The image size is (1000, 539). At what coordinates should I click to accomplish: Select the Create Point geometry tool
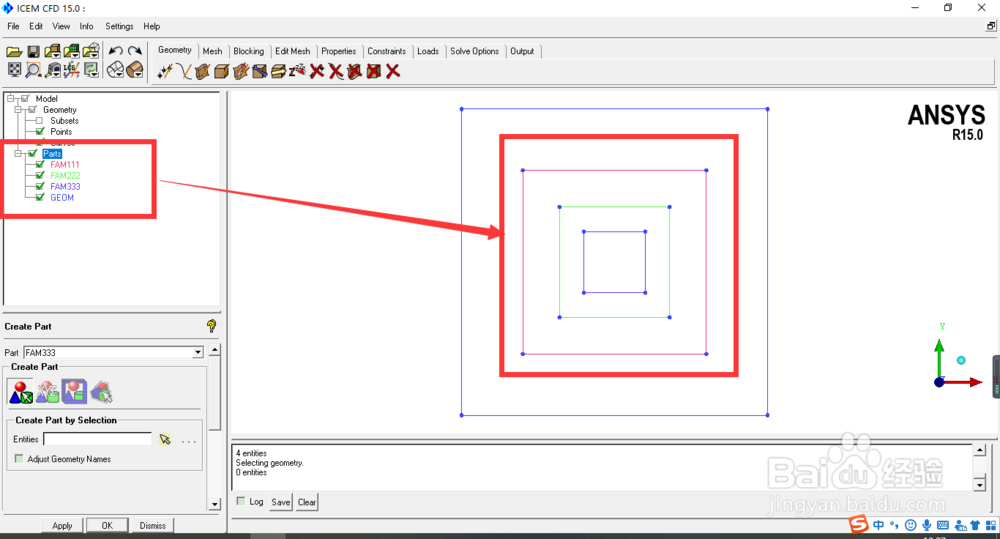(x=165, y=71)
